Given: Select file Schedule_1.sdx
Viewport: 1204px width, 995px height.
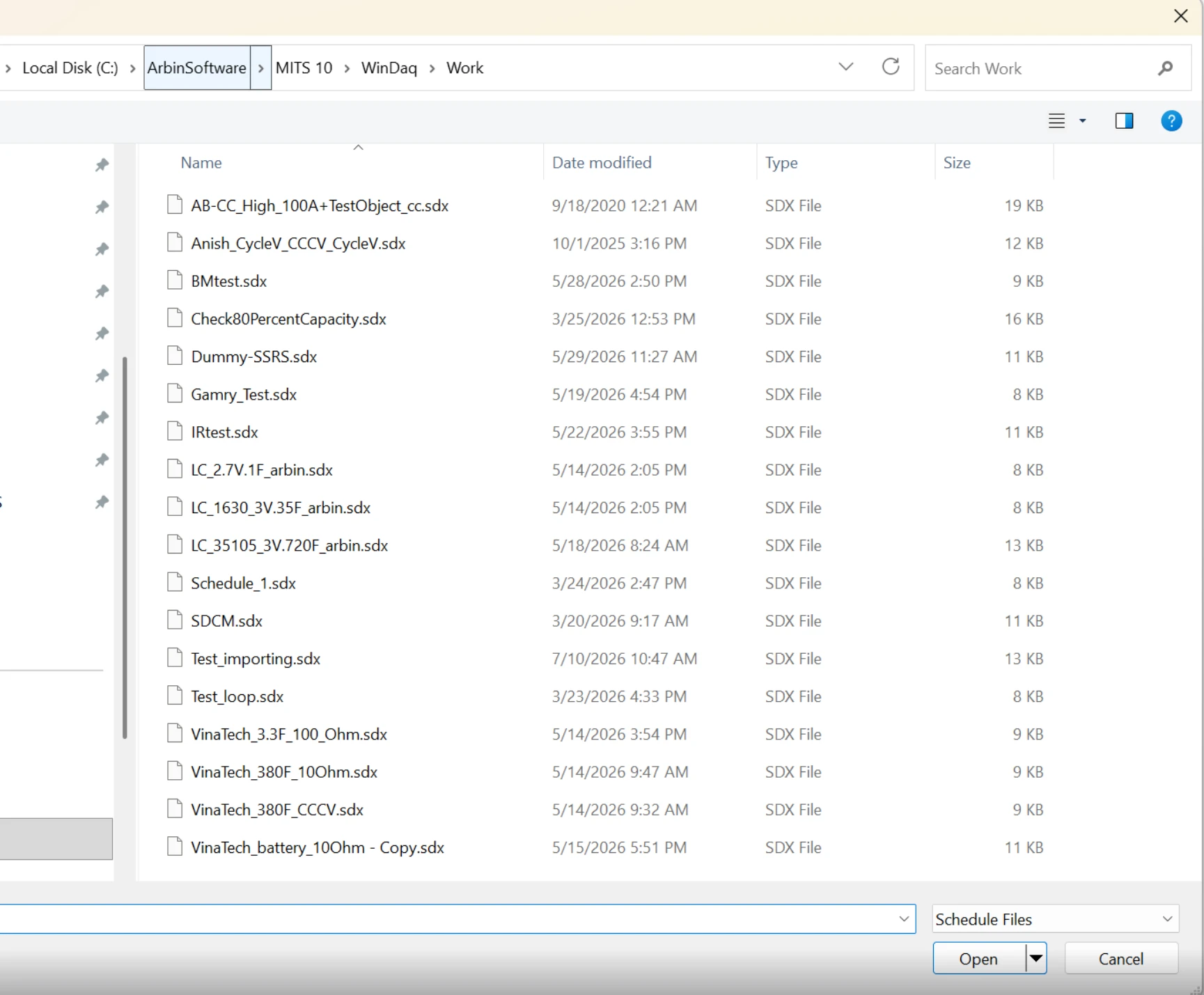Looking at the screenshot, I should [243, 583].
